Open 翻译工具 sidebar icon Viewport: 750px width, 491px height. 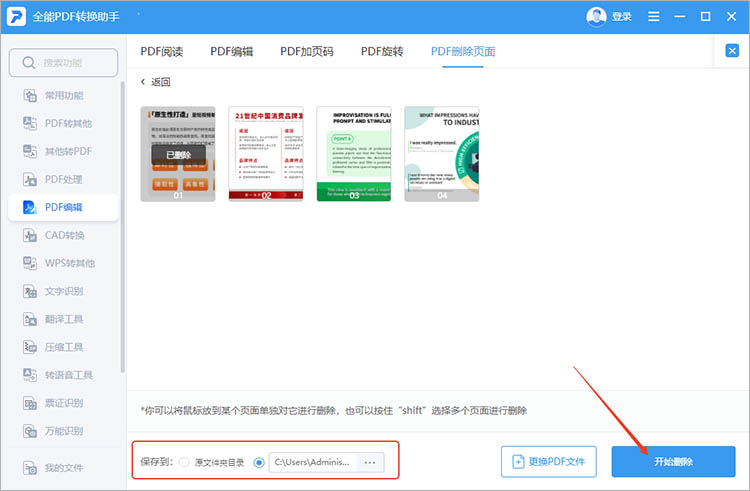[x=30, y=319]
